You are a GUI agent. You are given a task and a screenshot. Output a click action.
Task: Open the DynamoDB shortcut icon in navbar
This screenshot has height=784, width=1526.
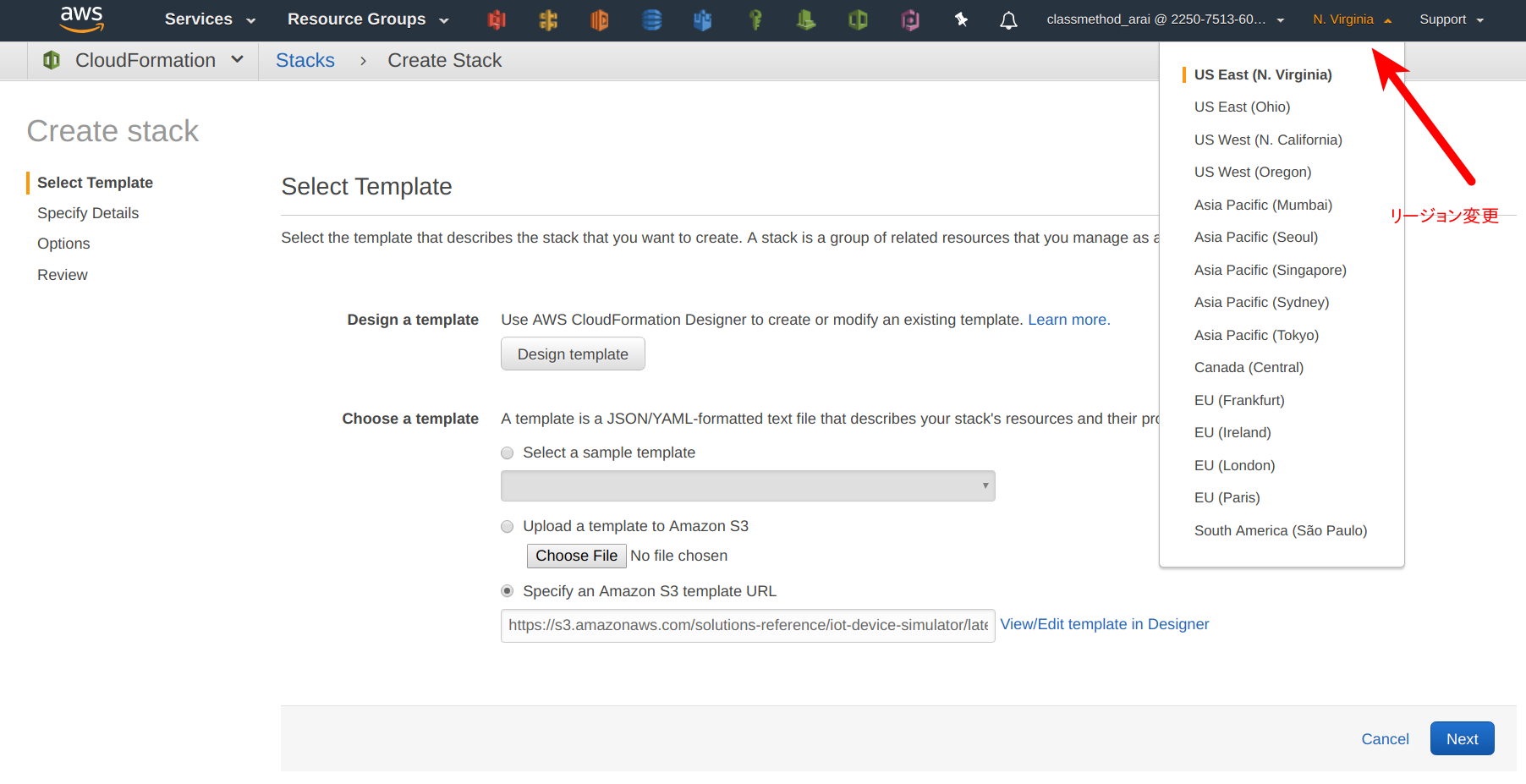(x=651, y=19)
